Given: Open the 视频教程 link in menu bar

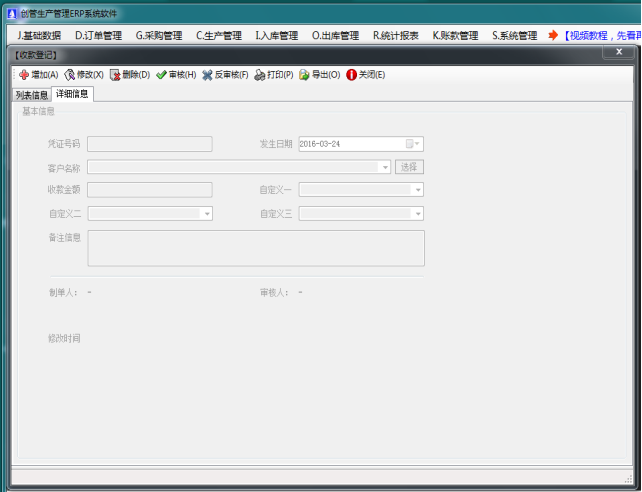Looking at the screenshot, I should click(600, 35).
